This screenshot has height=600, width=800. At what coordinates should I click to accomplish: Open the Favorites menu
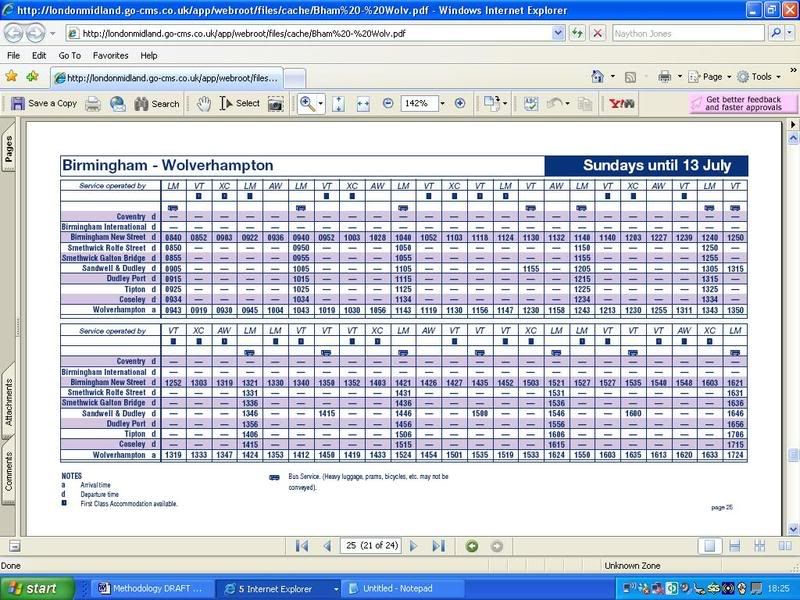pos(110,56)
